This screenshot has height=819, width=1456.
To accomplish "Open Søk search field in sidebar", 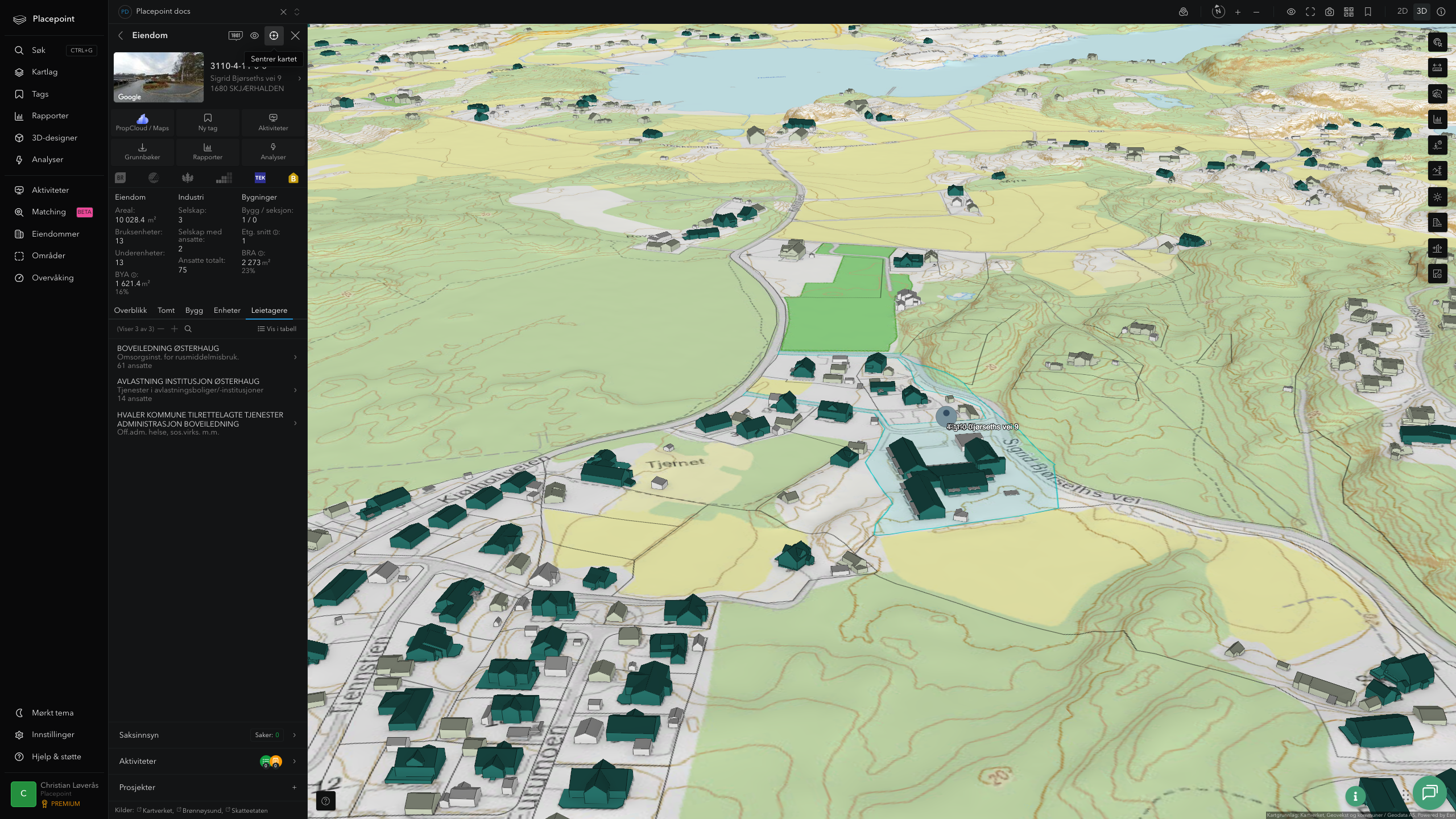I will pos(54,50).
